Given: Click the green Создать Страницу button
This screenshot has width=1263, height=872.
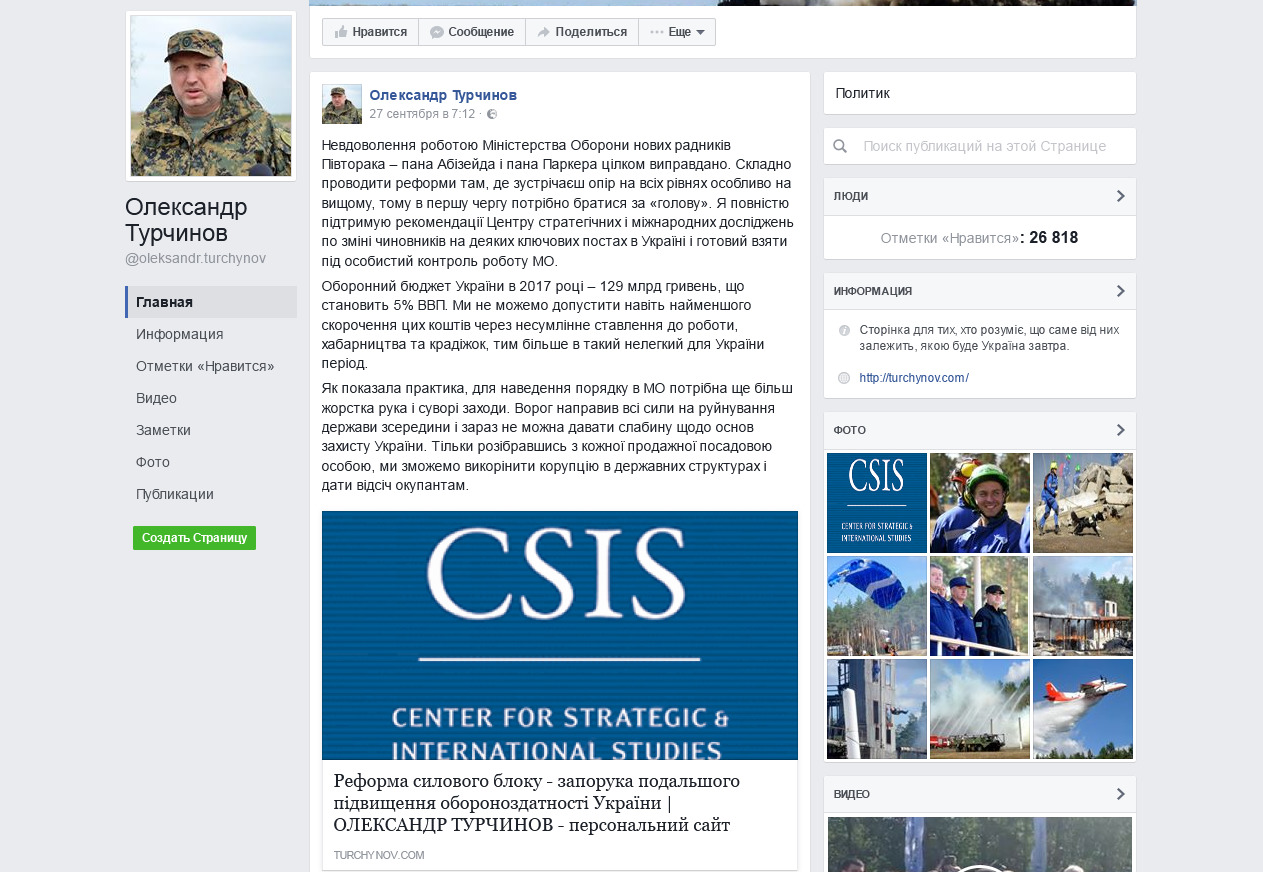Looking at the screenshot, I should pos(194,538).
